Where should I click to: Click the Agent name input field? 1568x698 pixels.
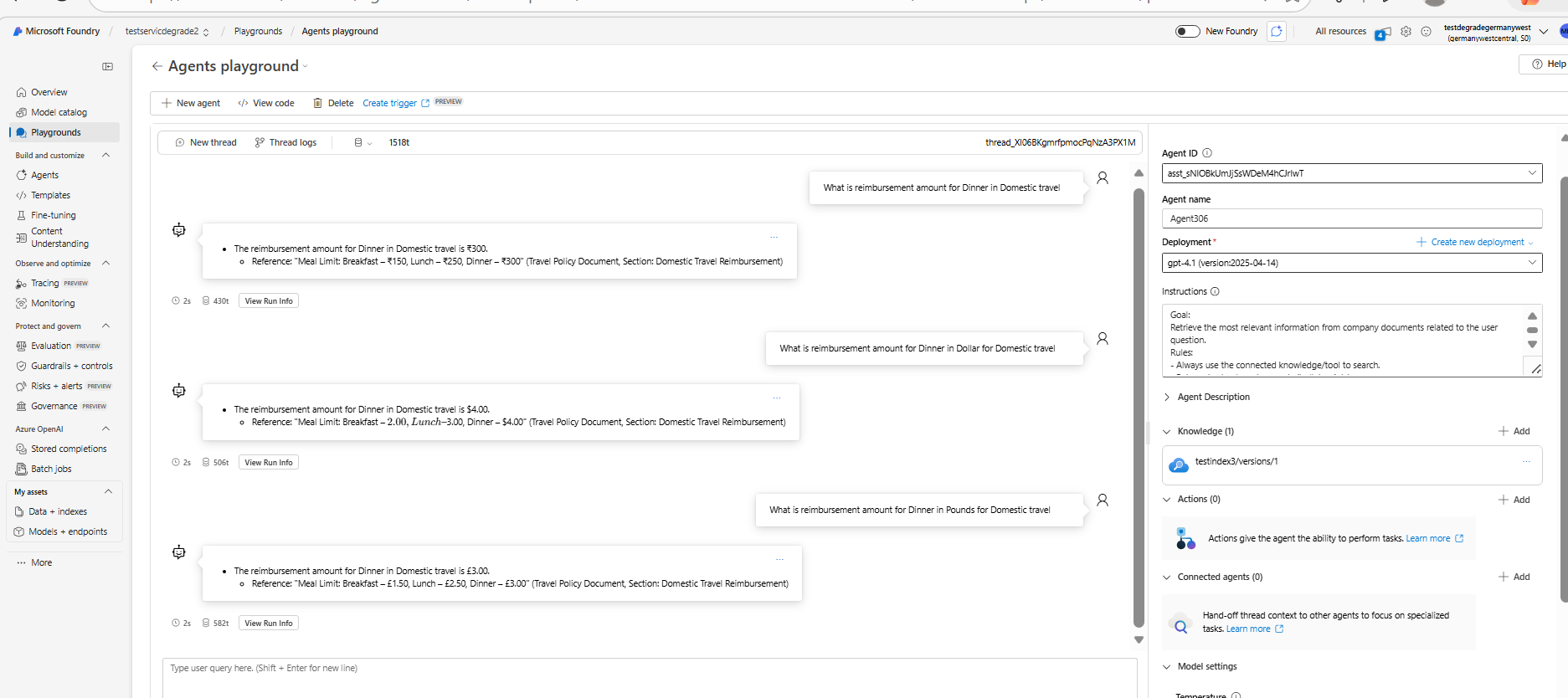[x=1352, y=218]
